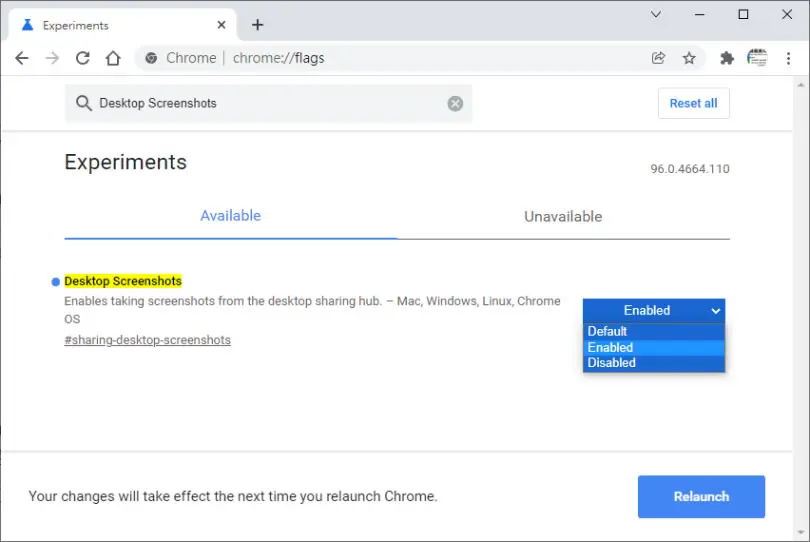The height and width of the screenshot is (542, 810).
Task: Click the profile avatar icon in toolbar
Action: click(x=757, y=58)
